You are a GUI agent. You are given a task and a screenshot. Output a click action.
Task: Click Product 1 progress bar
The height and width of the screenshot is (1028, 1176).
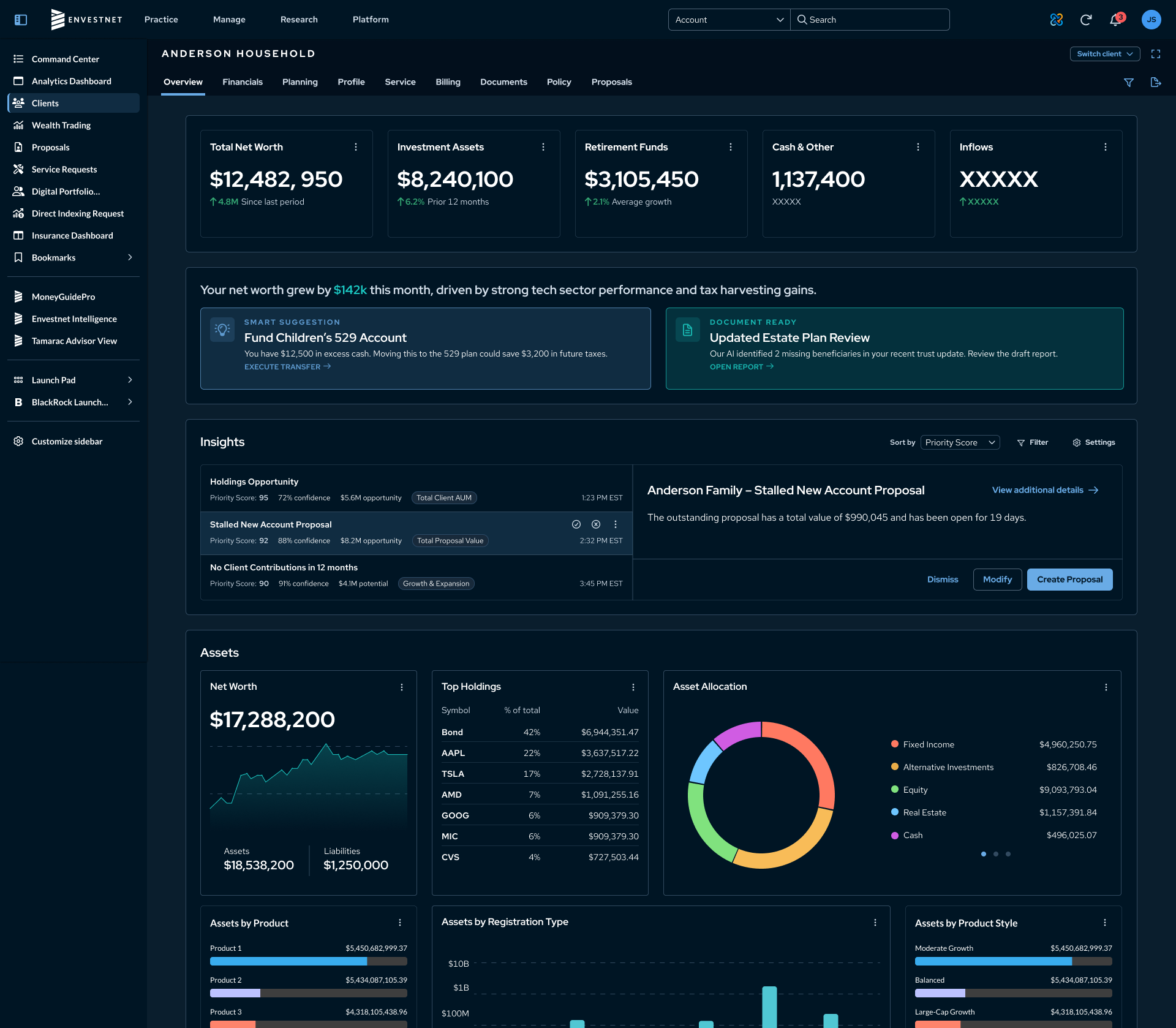[x=309, y=961]
